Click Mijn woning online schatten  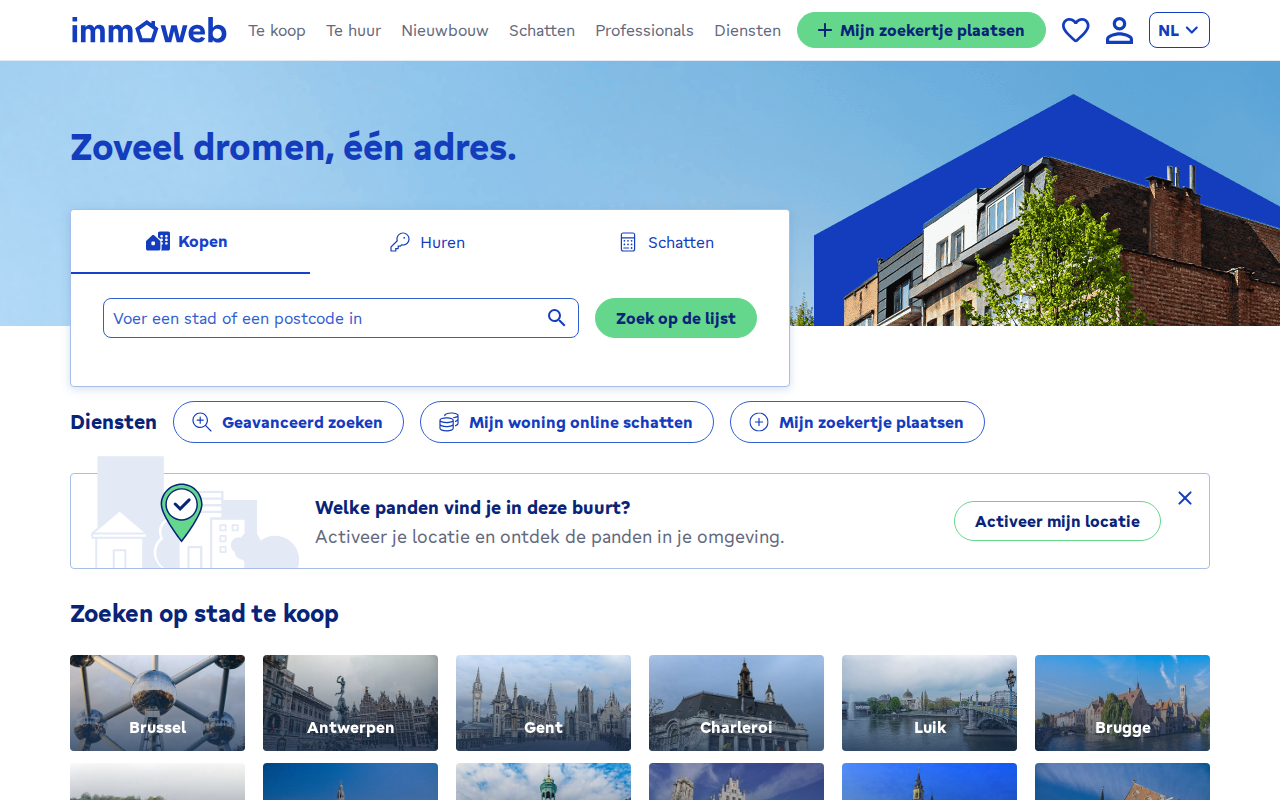point(567,422)
